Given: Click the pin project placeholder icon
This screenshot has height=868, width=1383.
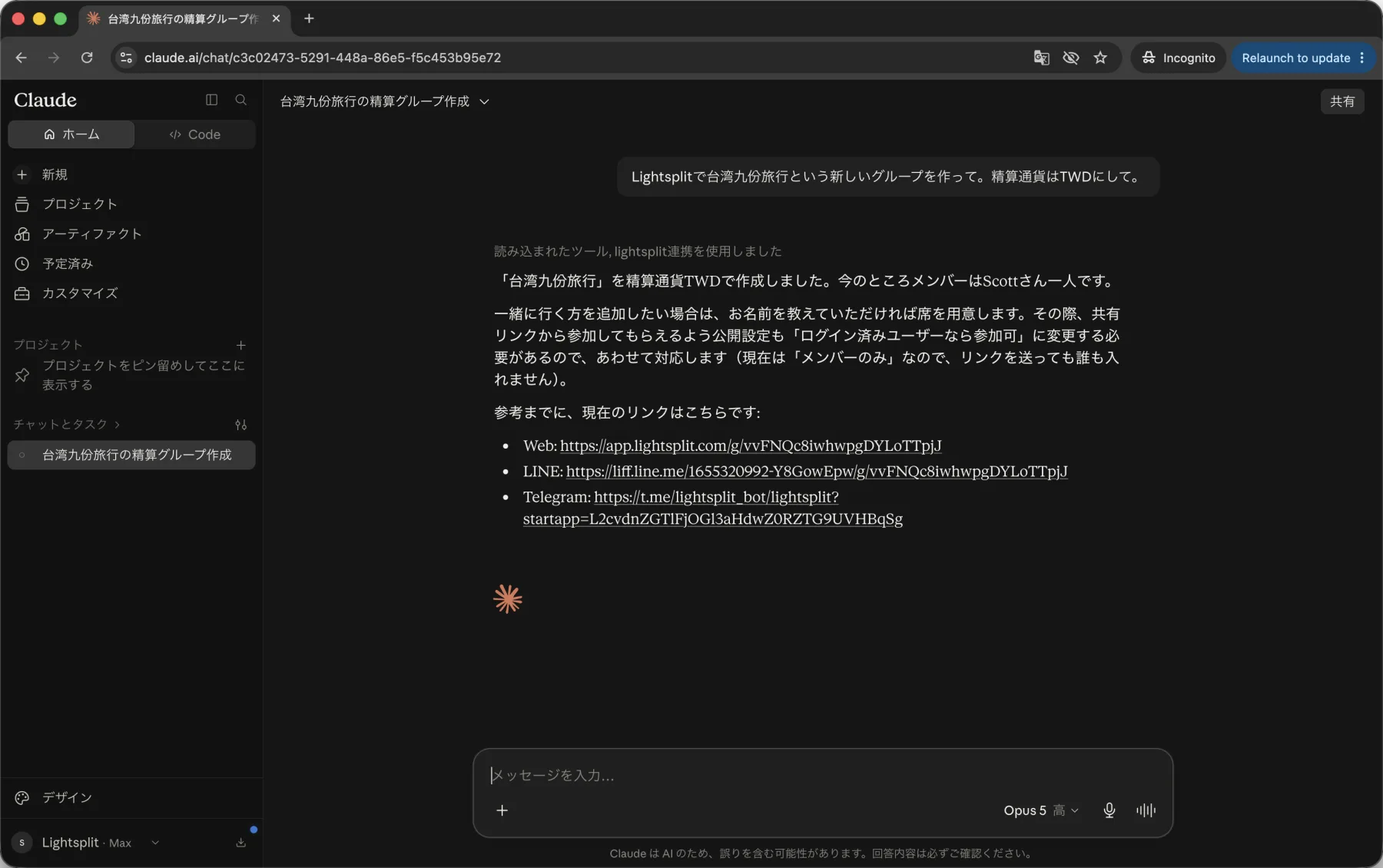Looking at the screenshot, I should coord(22,375).
